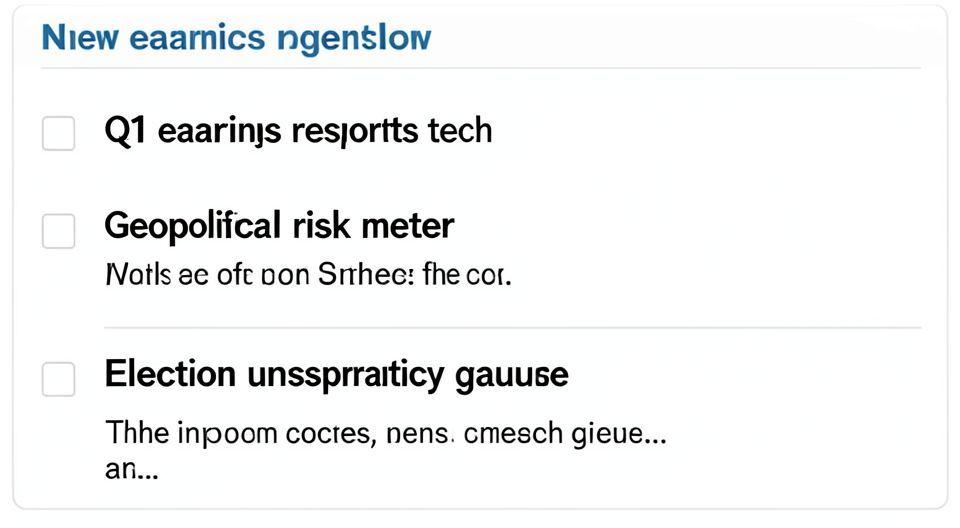The height and width of the screenshot is (528, 960).
Task: Open the "Q1 eaarinjs resjortts tech" item title
Action: [x=298, y=130]
